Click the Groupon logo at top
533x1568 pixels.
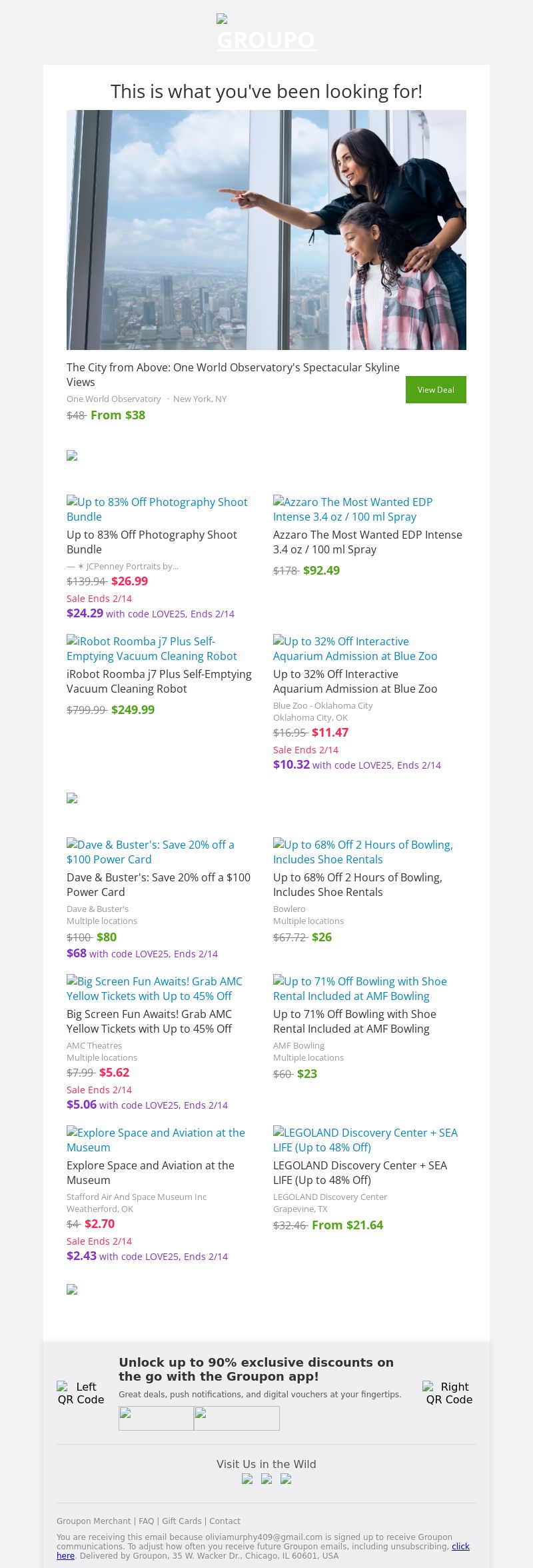(x=266, y=35)
